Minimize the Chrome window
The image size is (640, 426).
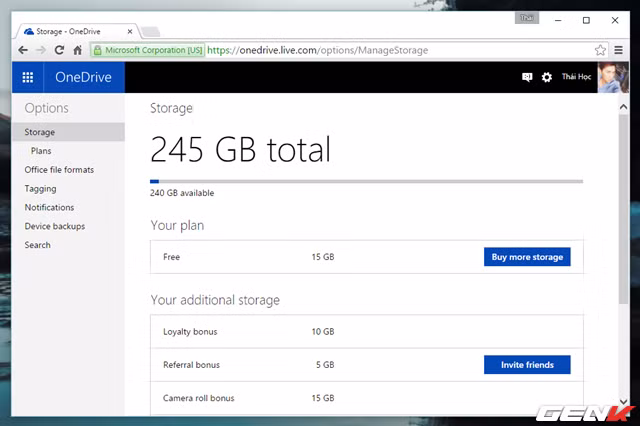(x=558, y=20)
